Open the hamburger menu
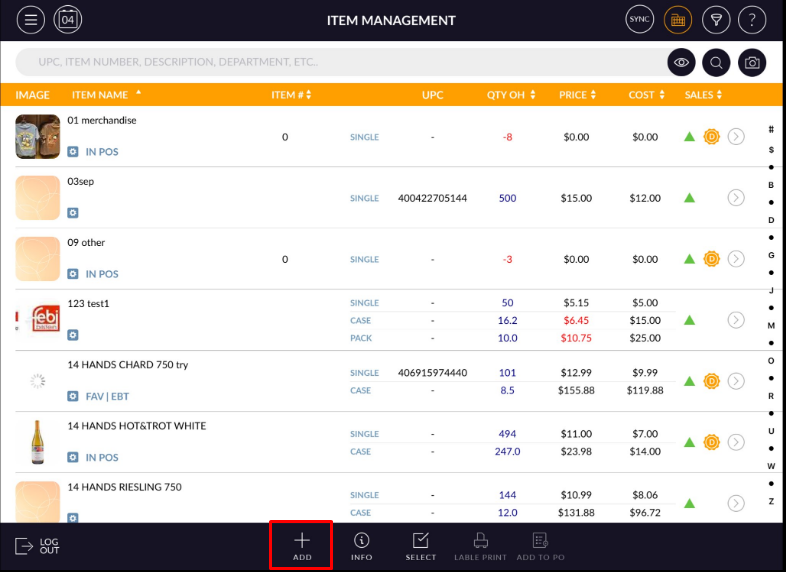This screenshot has width=786, height=572. (32, 19)
